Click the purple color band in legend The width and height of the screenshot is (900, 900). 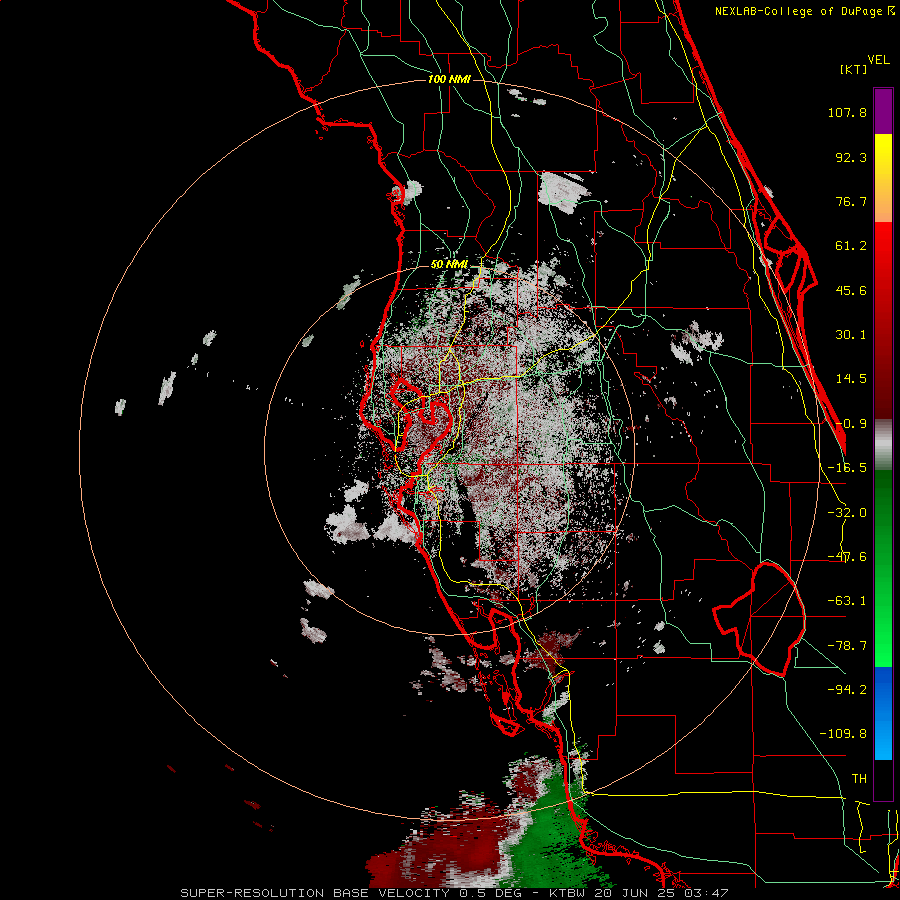tap(883, 111)
